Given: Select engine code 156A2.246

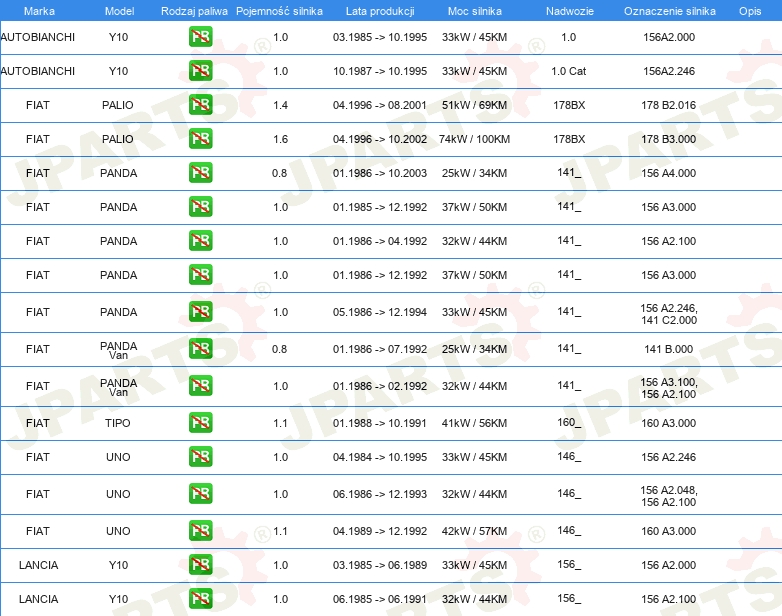Looking at the screenshot, I should click(669, 71).
